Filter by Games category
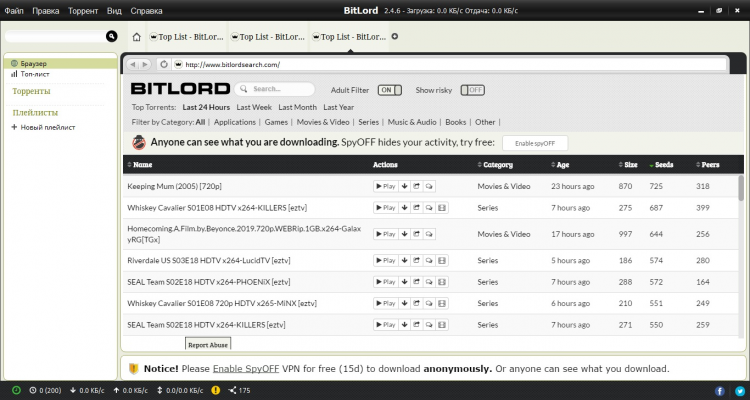The image size is (750, 400). tap(276, 122)
